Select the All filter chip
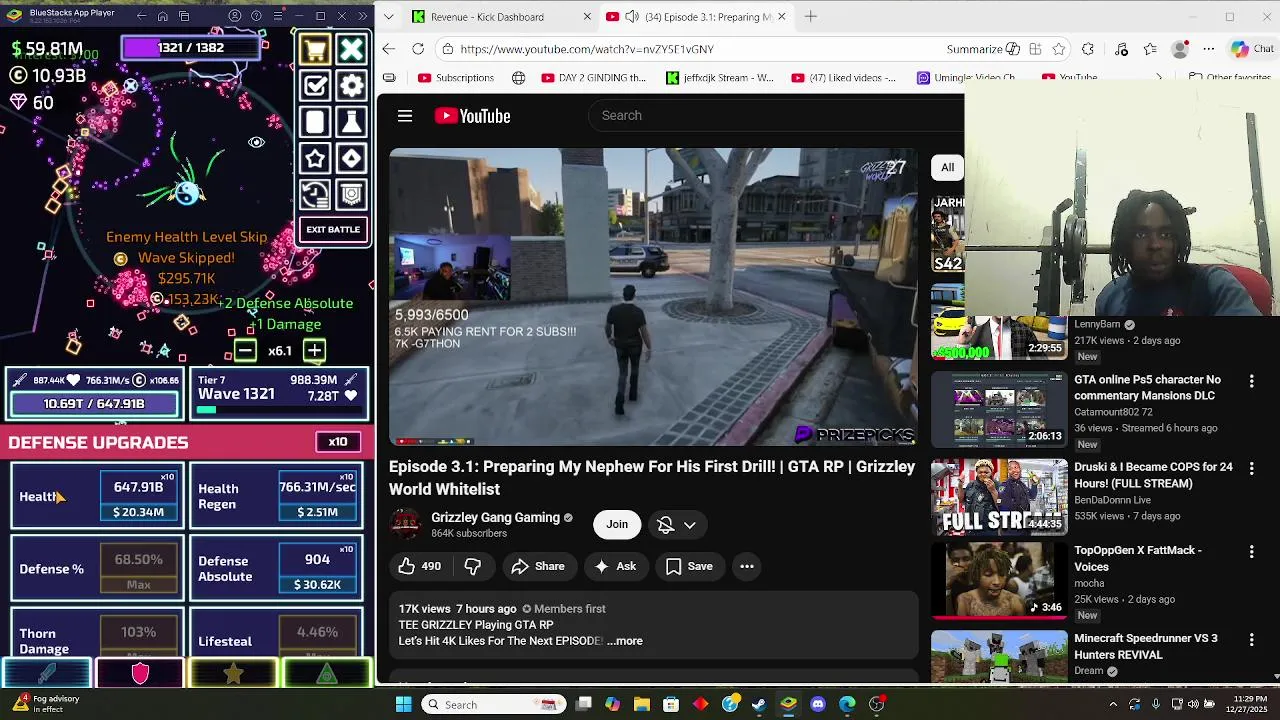The width and height of the screenshot is (1280, 720). 947,167
